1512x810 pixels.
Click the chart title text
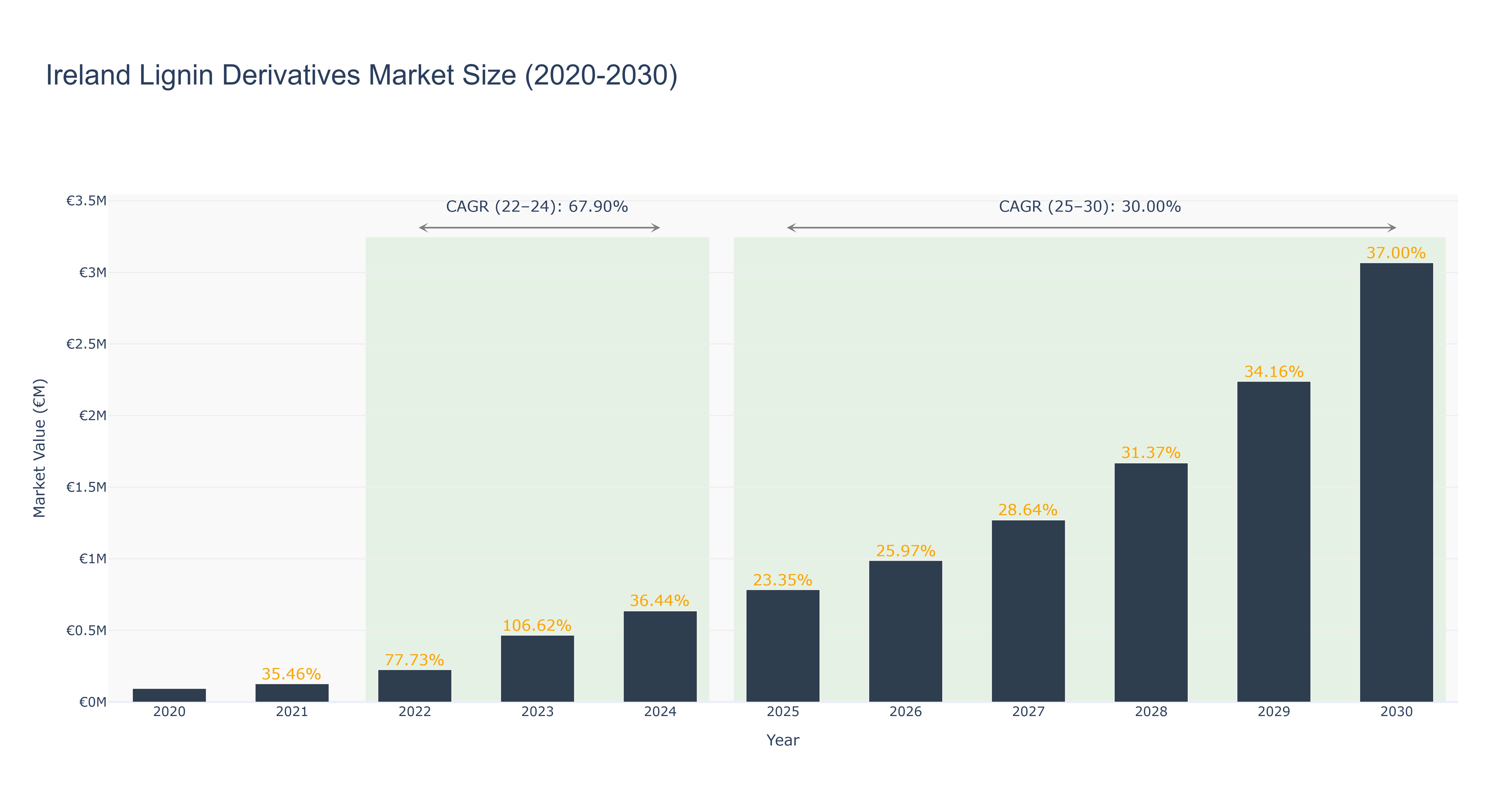pos(362,75)
